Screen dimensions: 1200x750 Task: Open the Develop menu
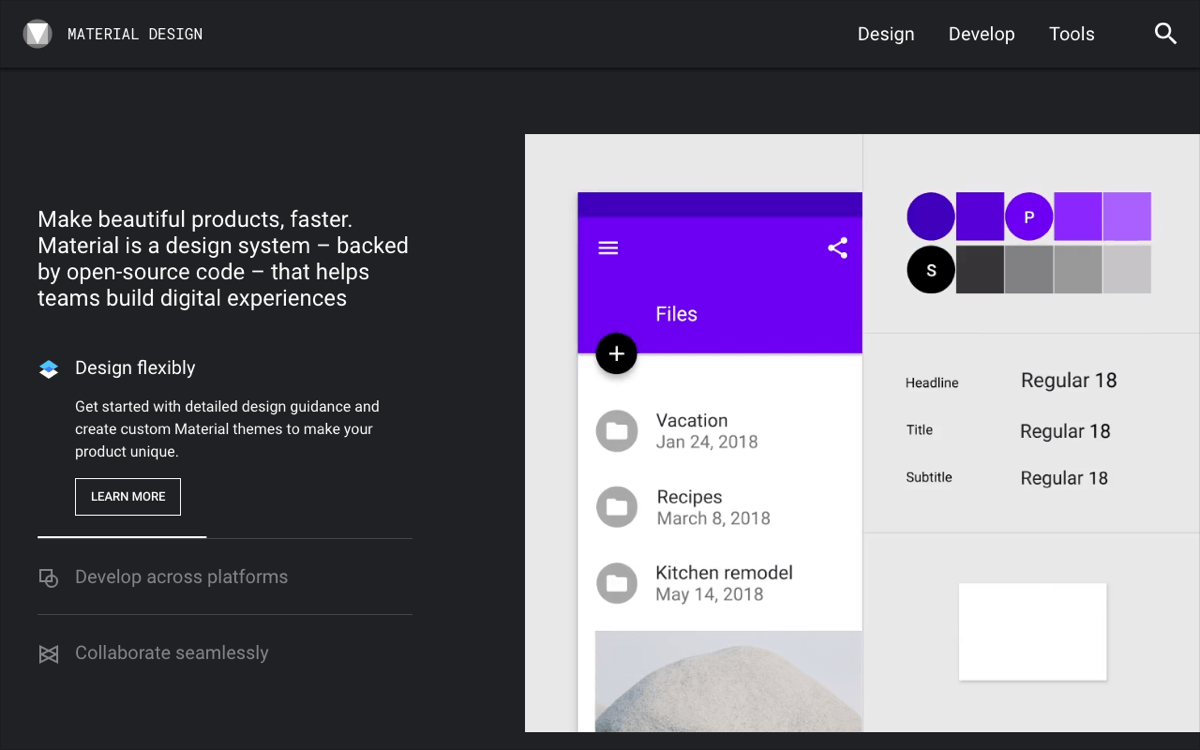click(x=981, y=34)
